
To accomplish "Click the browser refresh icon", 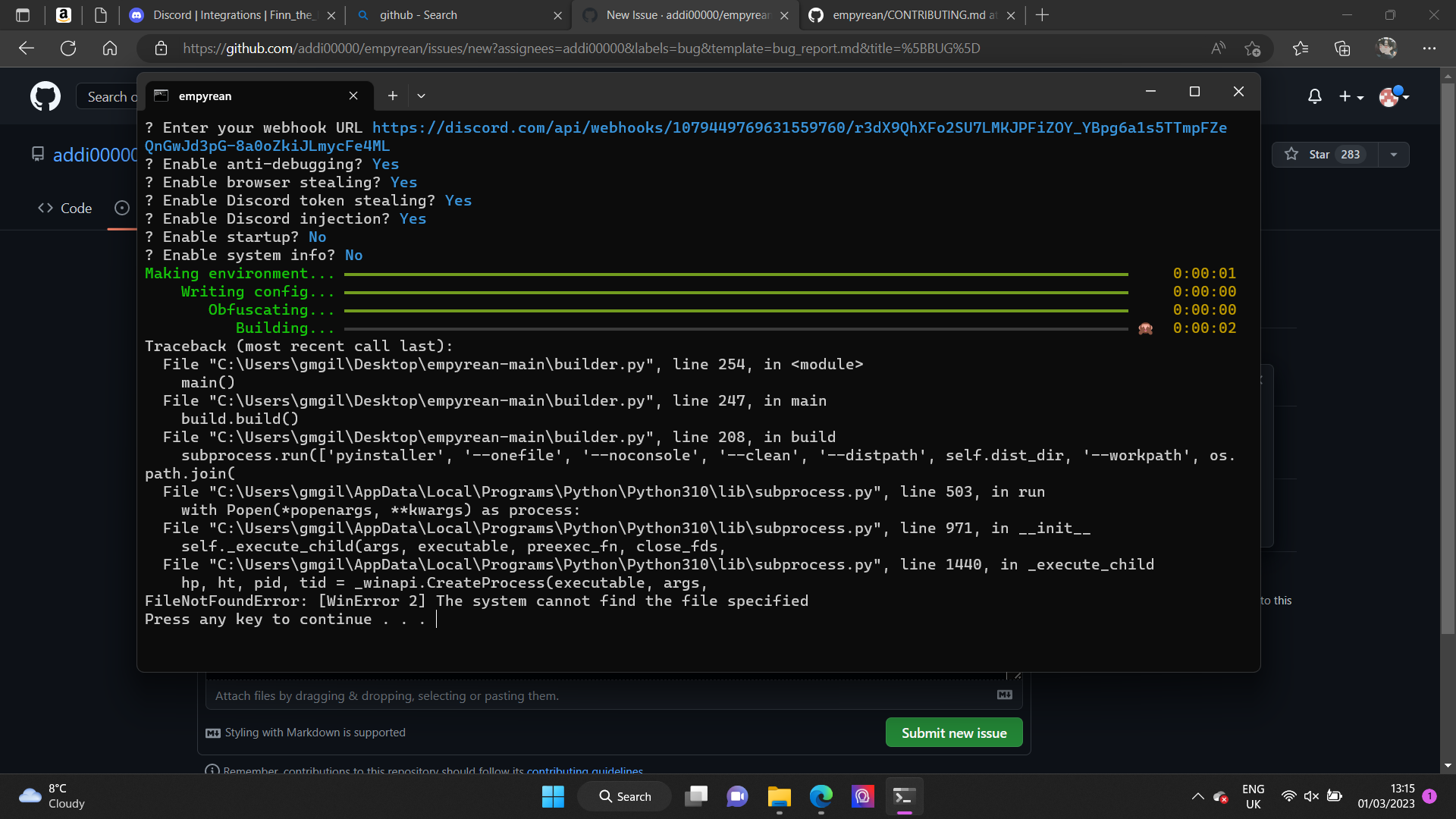I will point(68,48).
